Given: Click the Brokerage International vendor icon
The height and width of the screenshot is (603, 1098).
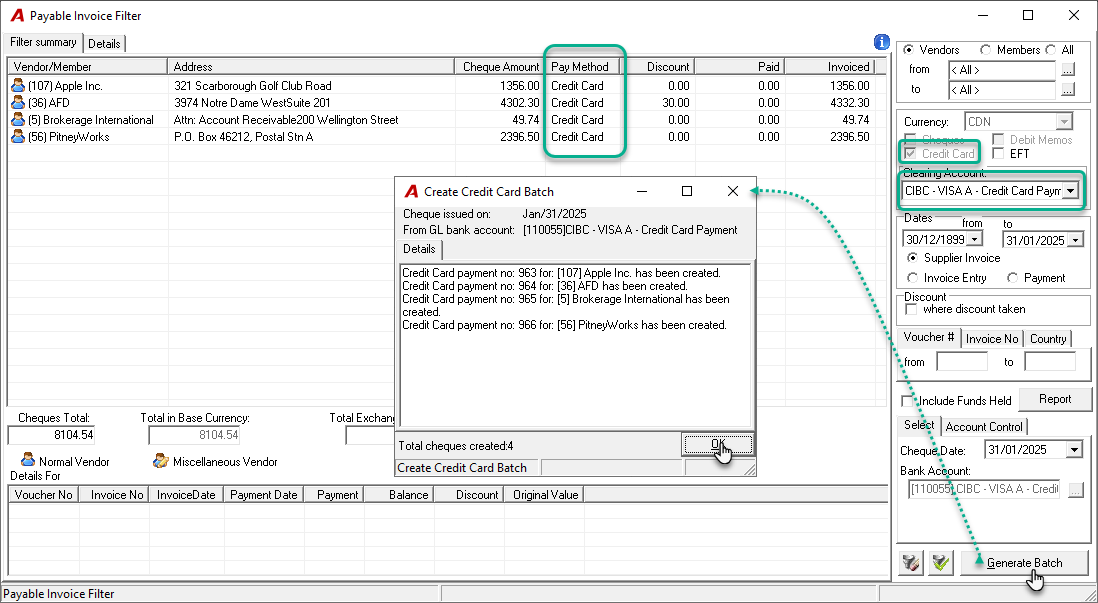Looking at the screenshot, I should (18, 120).
